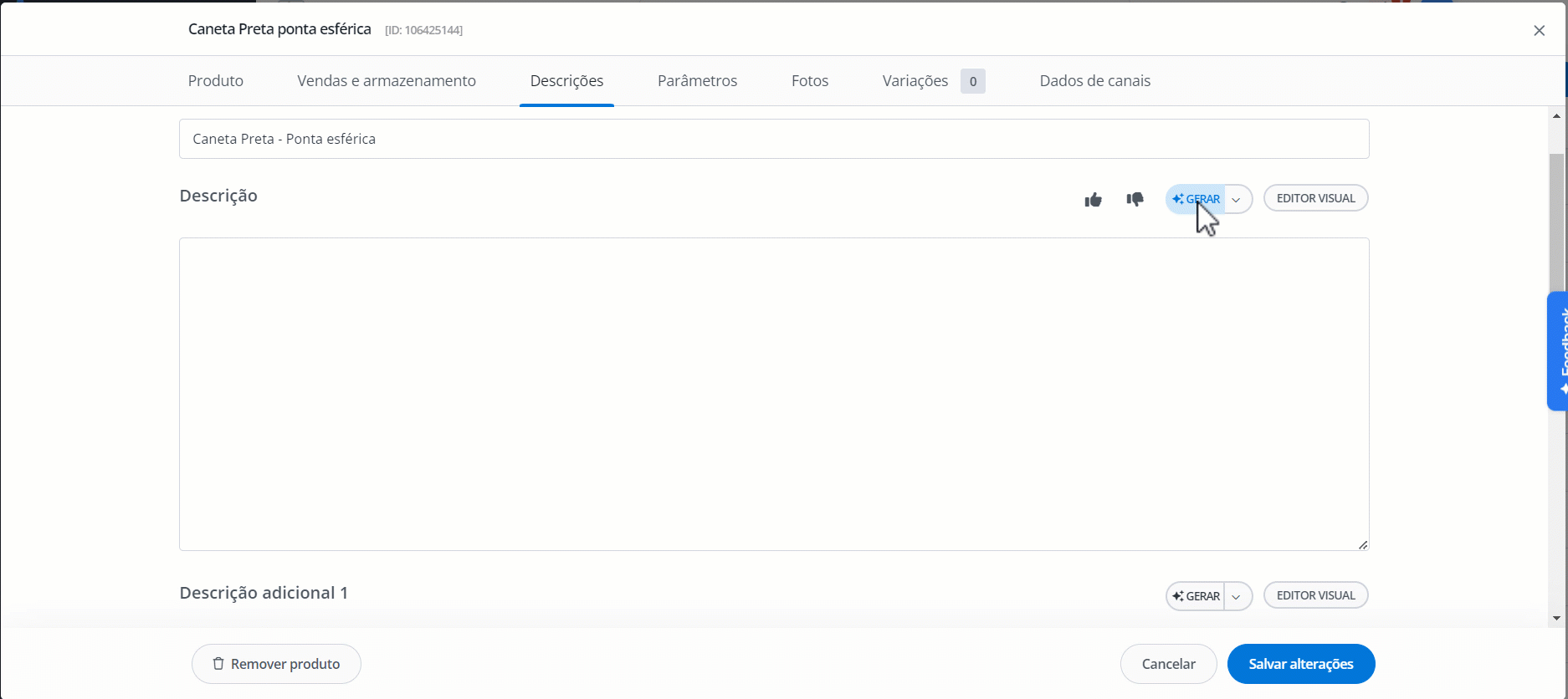The height and width of the screenshot is (699, 1568).
Task: Click the title Caneta Preta ponta esférica
Action: point(279,29)
